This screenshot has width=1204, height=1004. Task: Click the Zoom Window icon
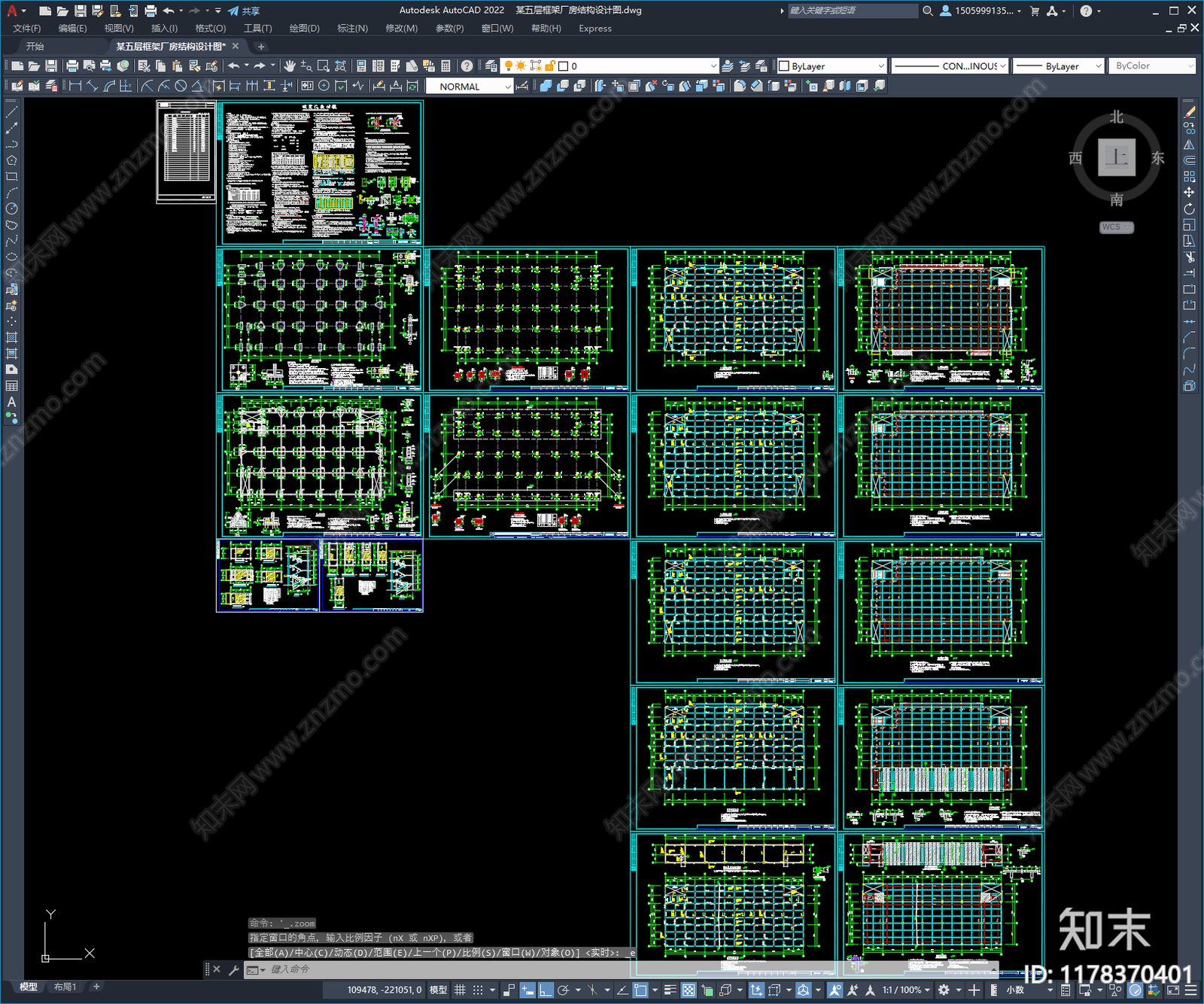point(324,66)
